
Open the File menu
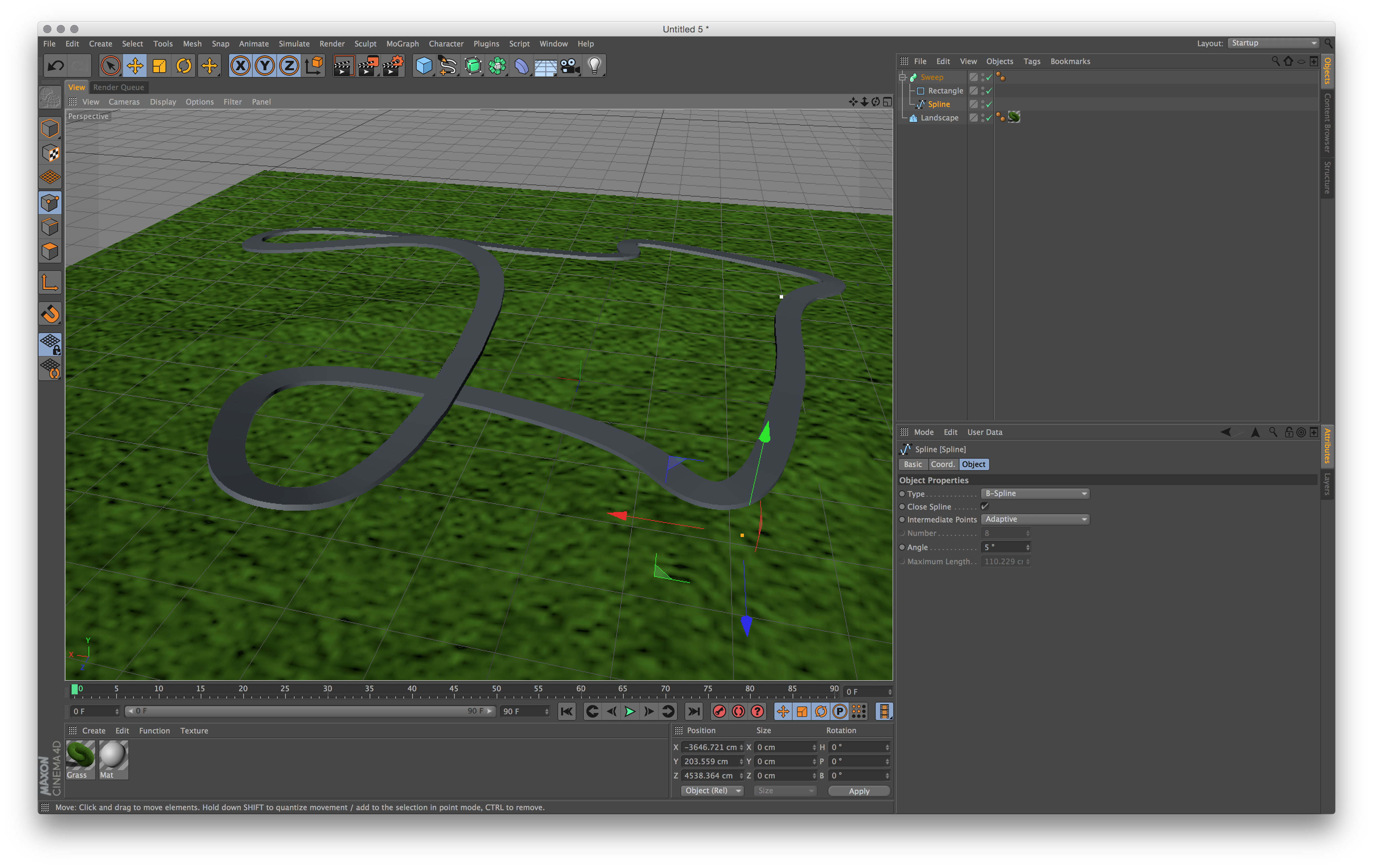pos(50,44)
